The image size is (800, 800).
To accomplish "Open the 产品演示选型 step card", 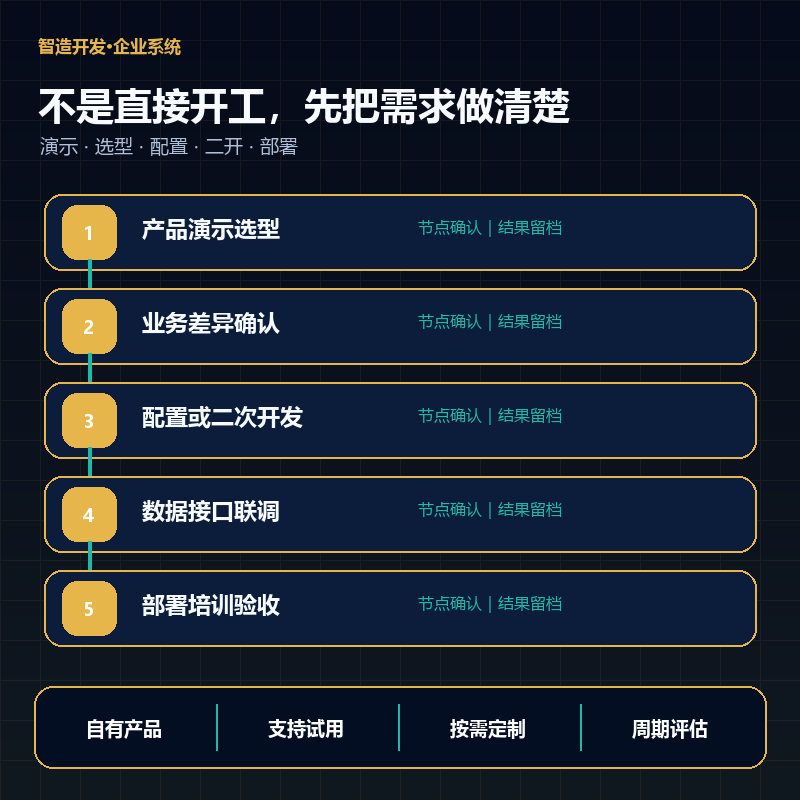I will pos(400,233).
